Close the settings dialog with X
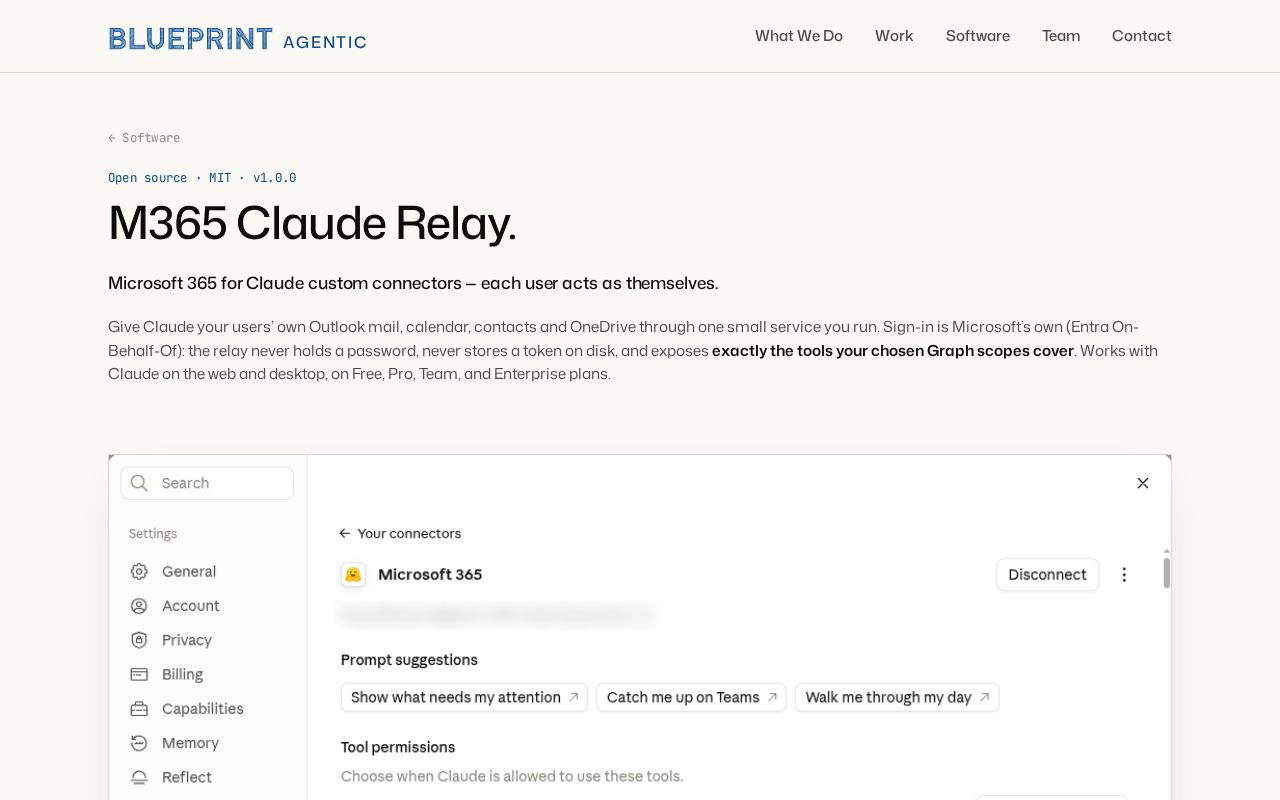The height and width of the screenshot is (800, 1280). [1143, 483]
